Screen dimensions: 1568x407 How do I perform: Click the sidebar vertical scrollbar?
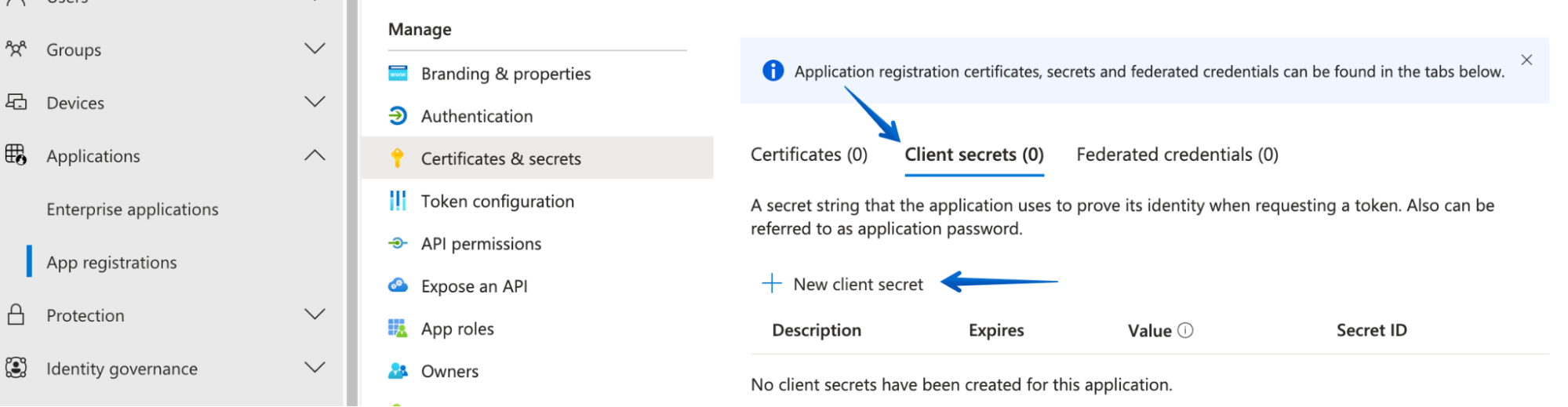pyautogui.click(x=352, y=203)
